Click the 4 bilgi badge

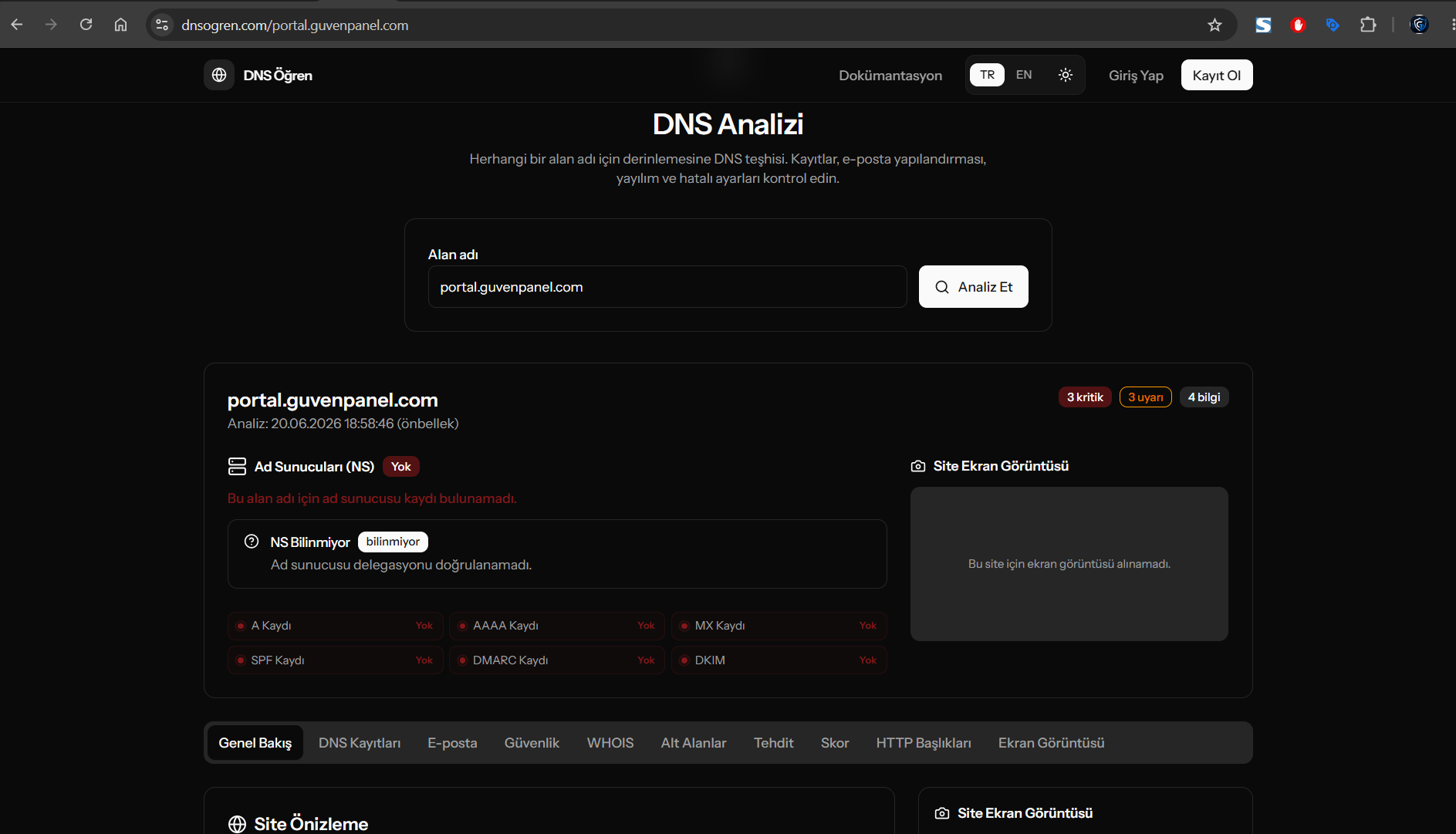[1204, 397]
